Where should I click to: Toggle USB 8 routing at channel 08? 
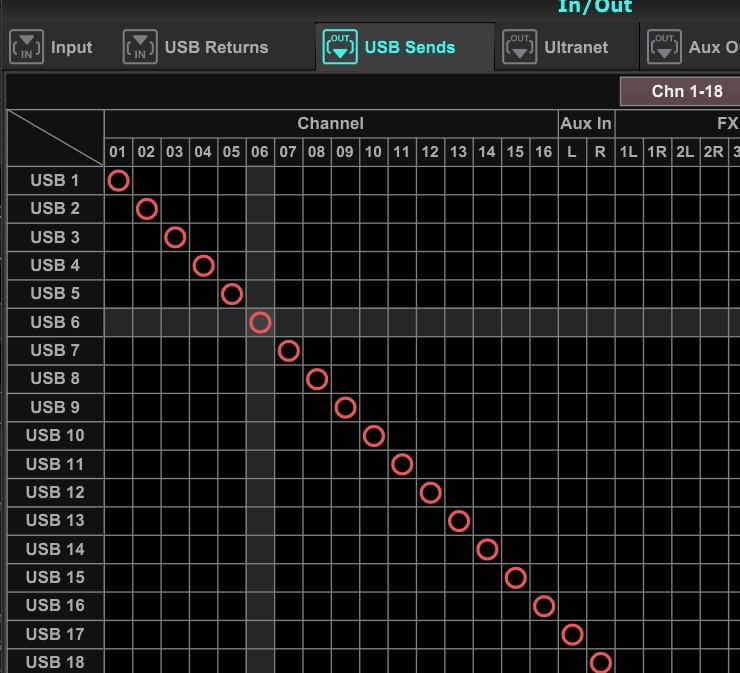317,379
